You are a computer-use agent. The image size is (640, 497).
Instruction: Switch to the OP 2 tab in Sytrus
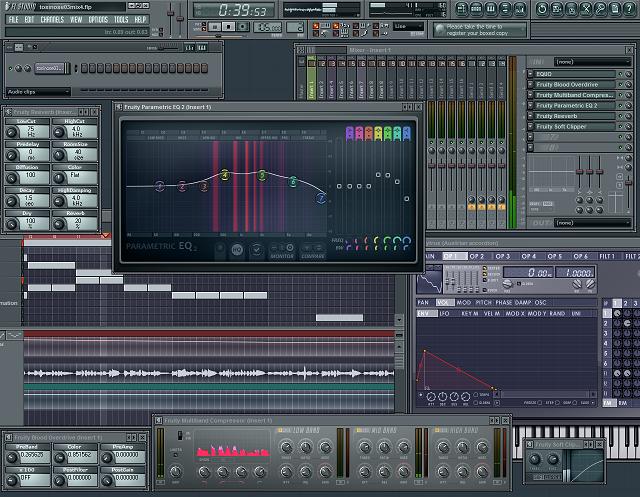[477, 256]
